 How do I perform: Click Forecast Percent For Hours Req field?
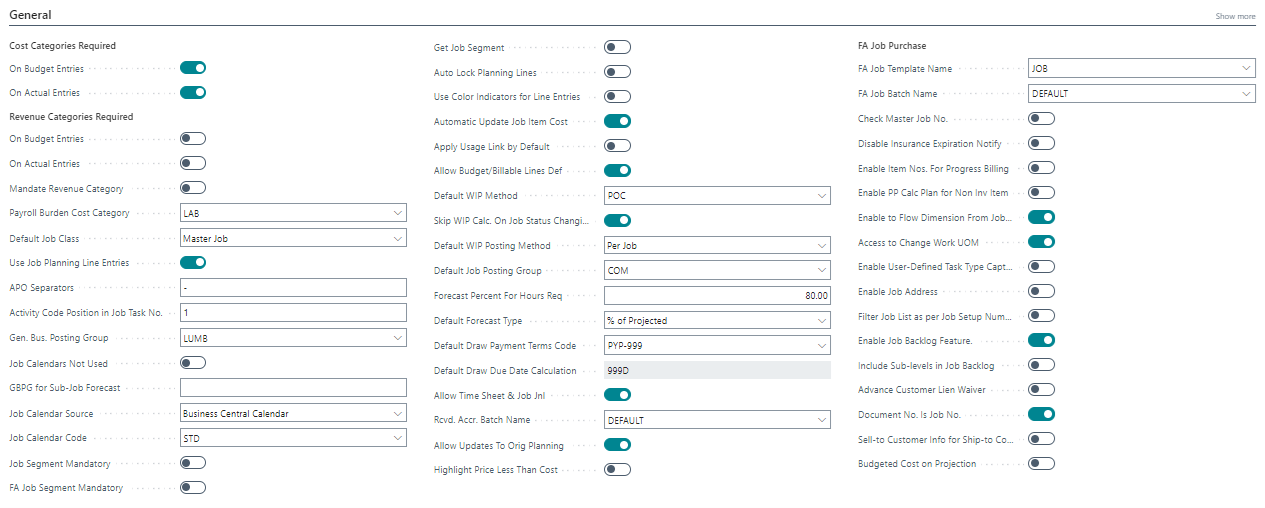click(717, 296)
